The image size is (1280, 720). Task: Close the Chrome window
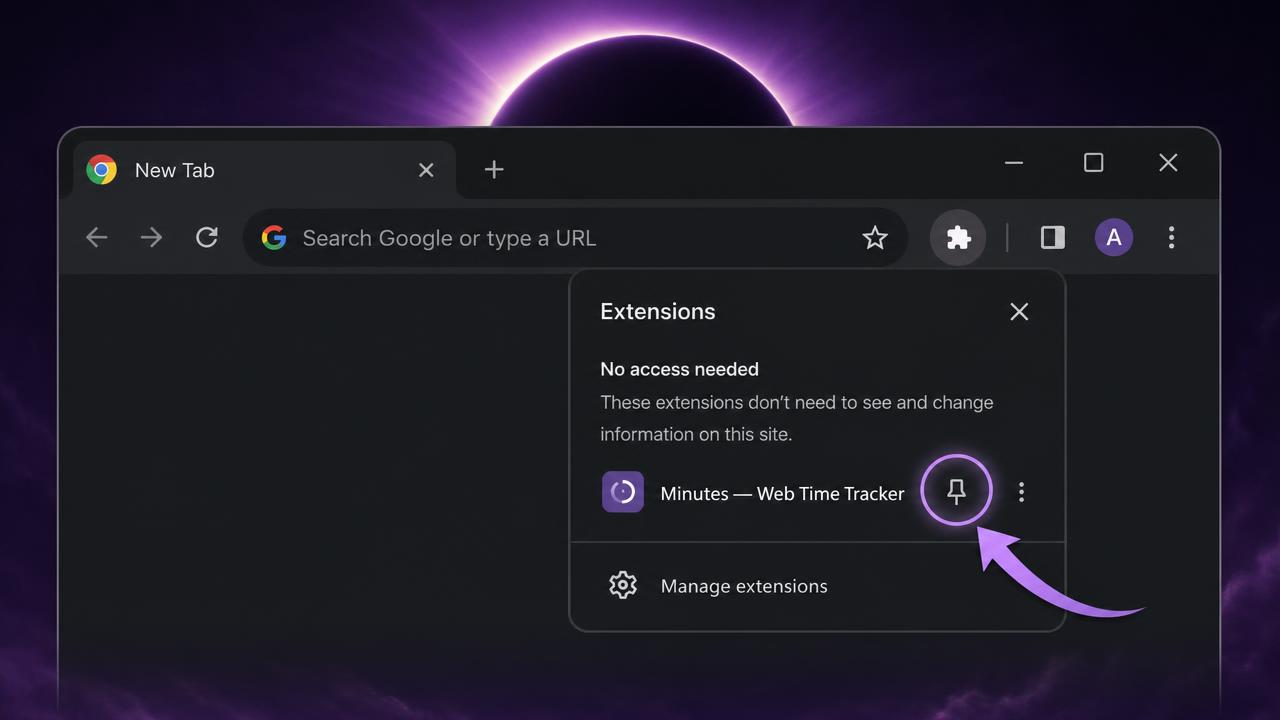1168,163
